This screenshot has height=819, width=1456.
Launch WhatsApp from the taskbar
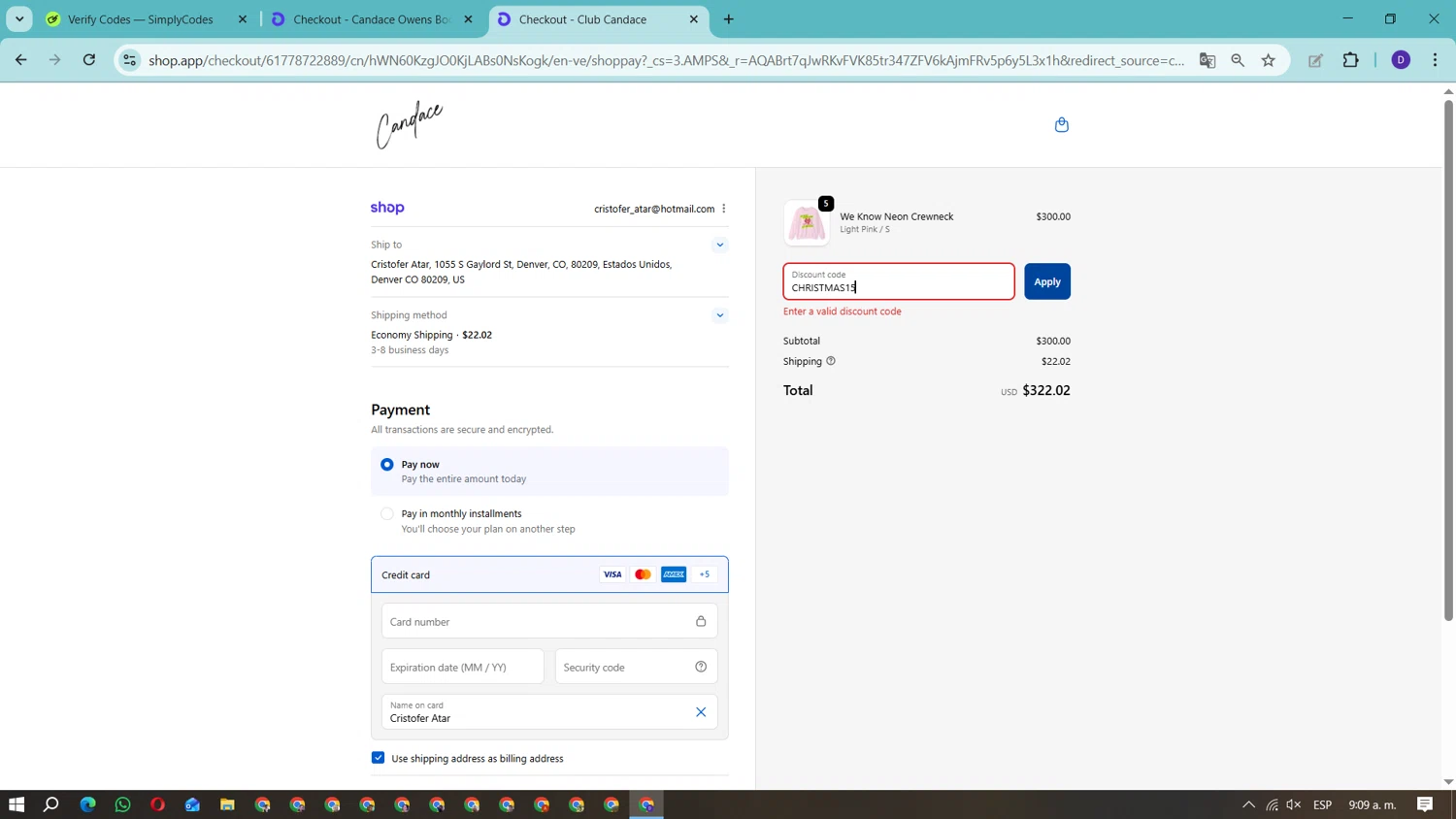pos(122,804)
